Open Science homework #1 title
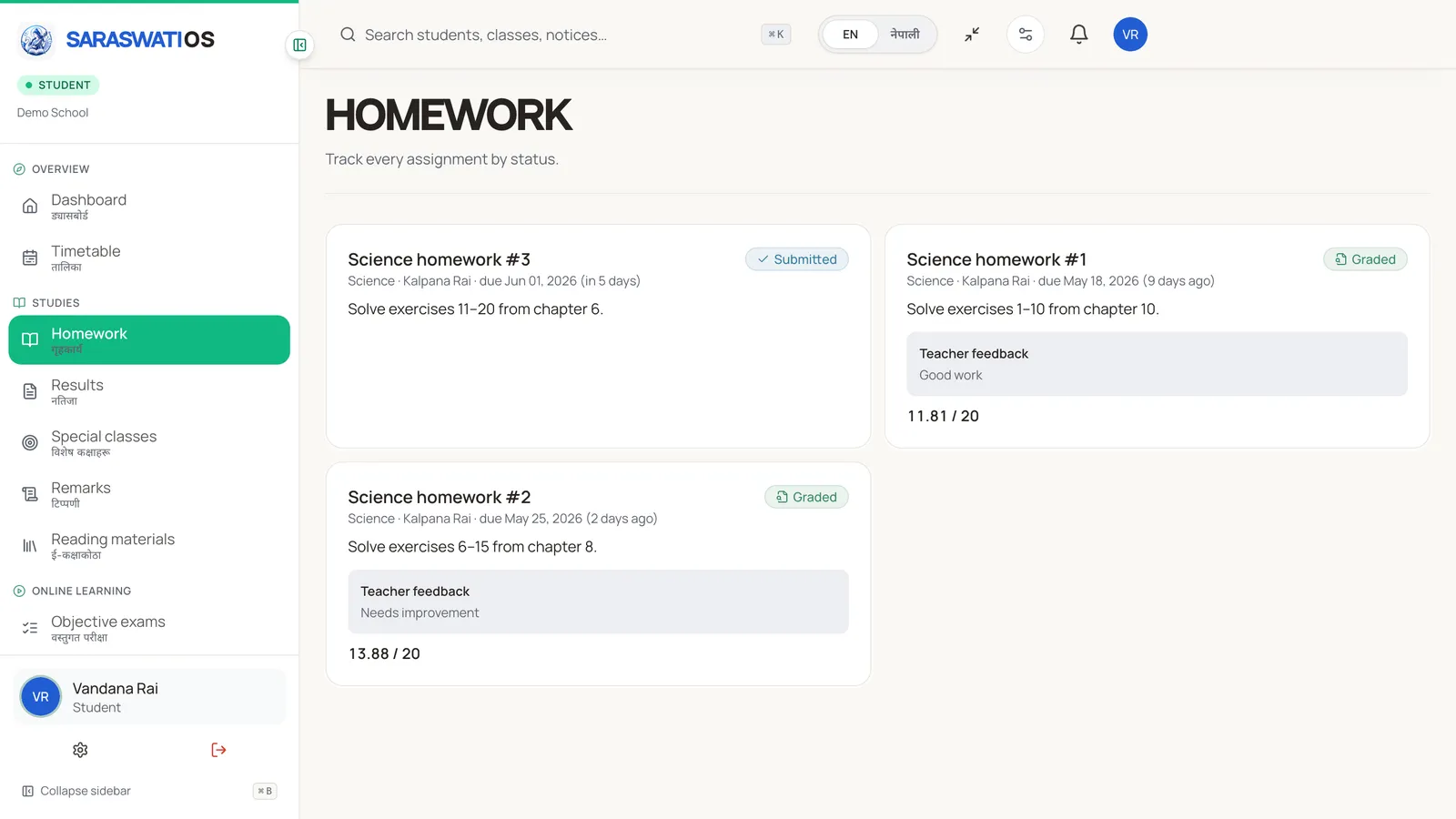1456x819 pixels. pyautogui.click(x=996, y=259)
